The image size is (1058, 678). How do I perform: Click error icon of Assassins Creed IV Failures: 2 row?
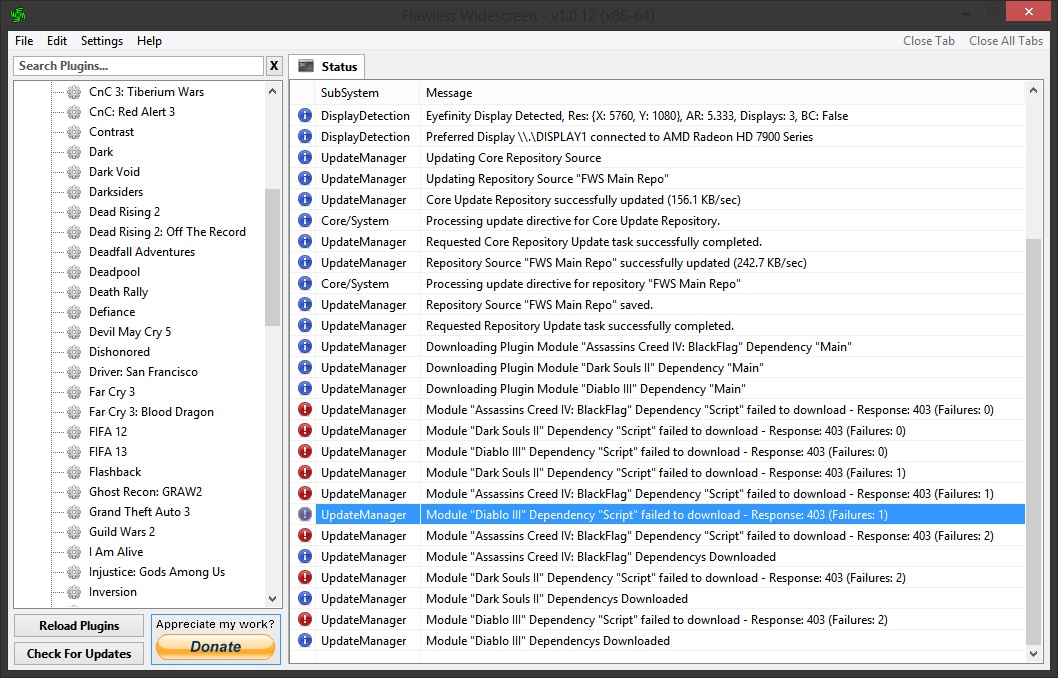[305, 535]
